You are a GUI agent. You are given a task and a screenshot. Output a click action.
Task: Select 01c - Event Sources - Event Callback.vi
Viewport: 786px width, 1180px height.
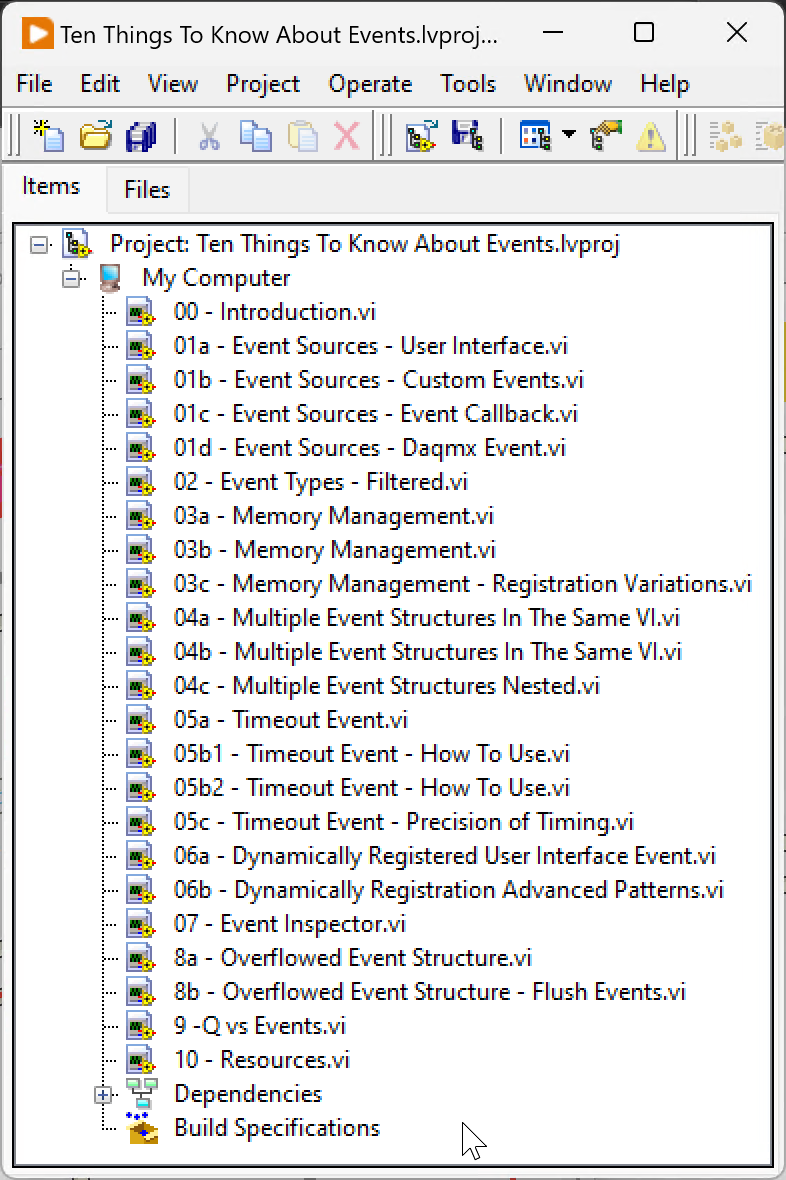(x=376, y=413)
